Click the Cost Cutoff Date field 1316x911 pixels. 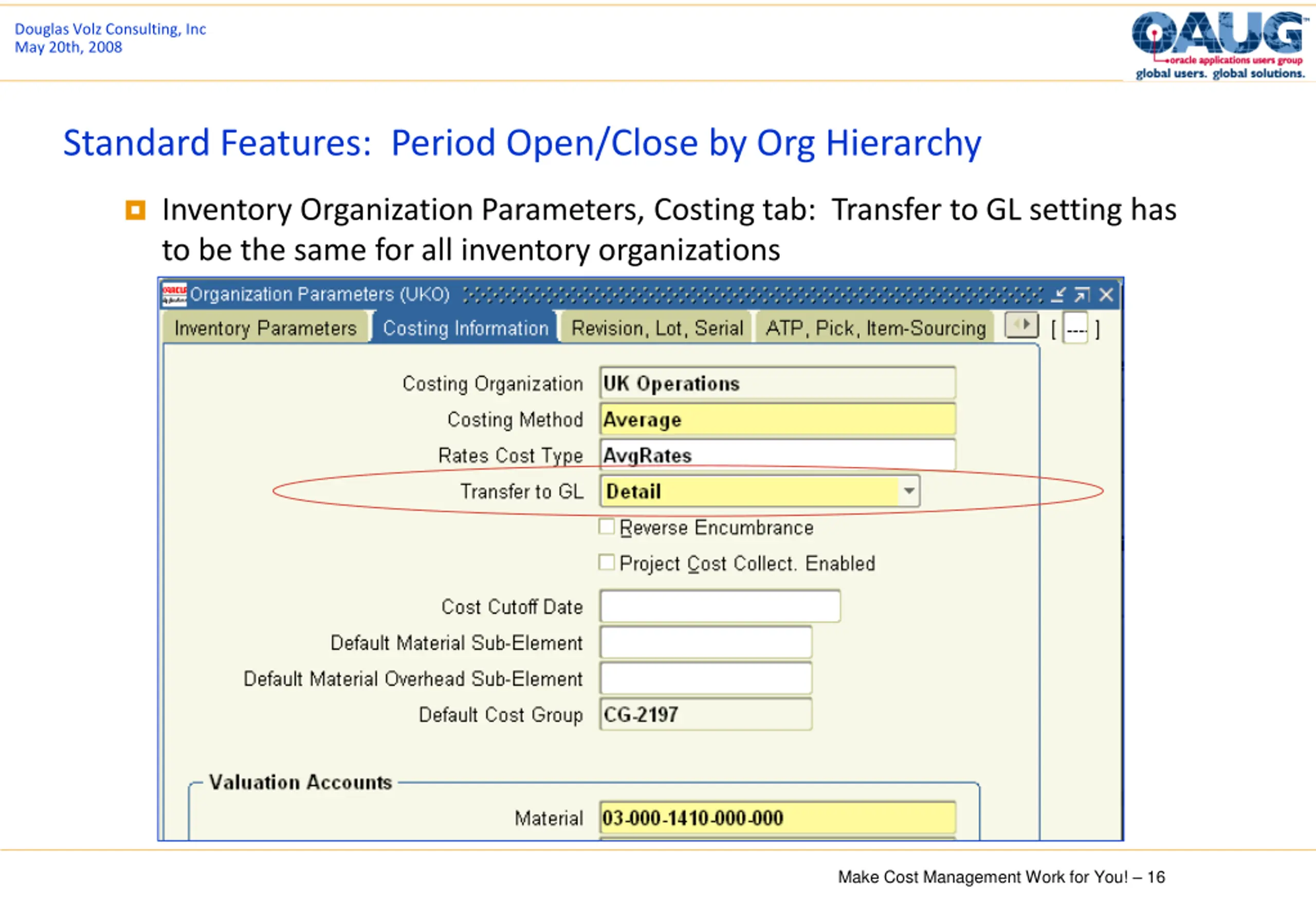tap(720, 606)
